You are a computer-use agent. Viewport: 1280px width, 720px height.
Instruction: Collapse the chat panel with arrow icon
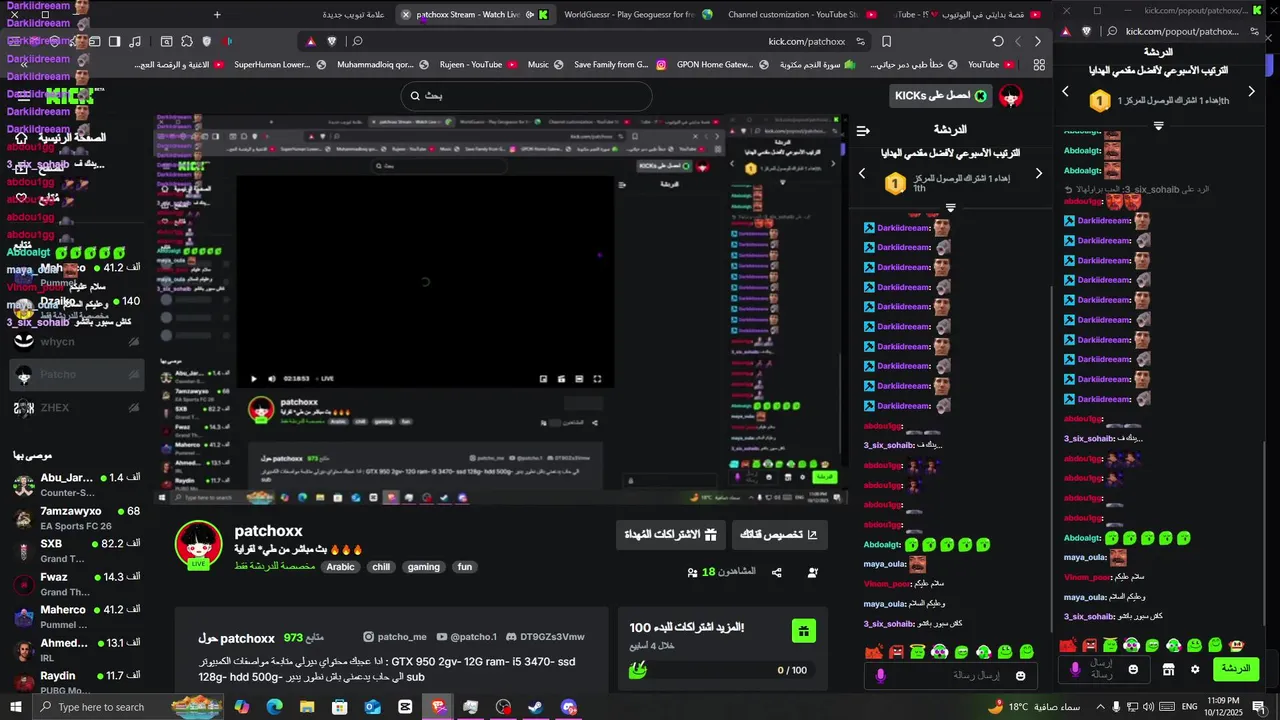tap(863, 130)
